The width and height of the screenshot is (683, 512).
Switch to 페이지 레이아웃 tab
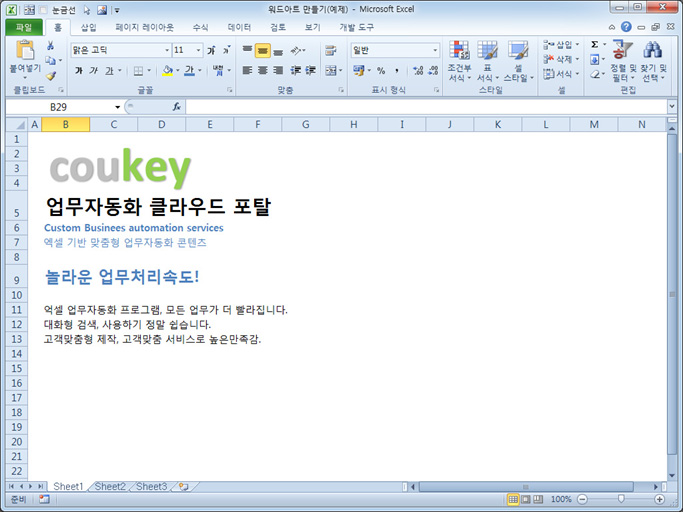click(144, 27)
